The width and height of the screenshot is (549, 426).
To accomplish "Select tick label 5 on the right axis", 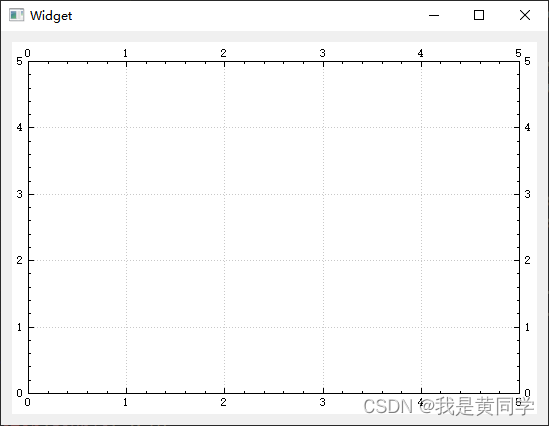I will [x=528, y=61].
